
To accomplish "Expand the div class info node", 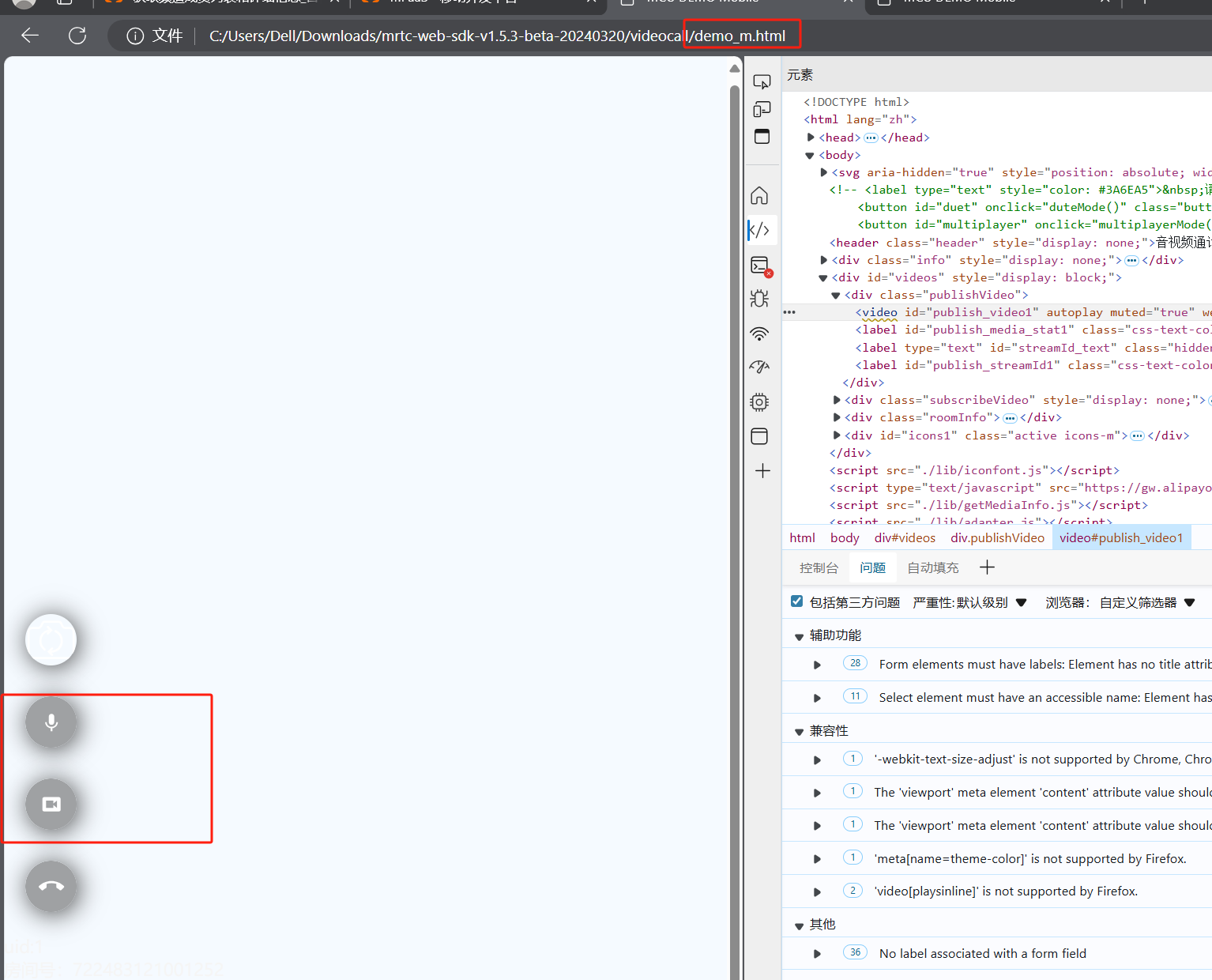I will point(823,260).
